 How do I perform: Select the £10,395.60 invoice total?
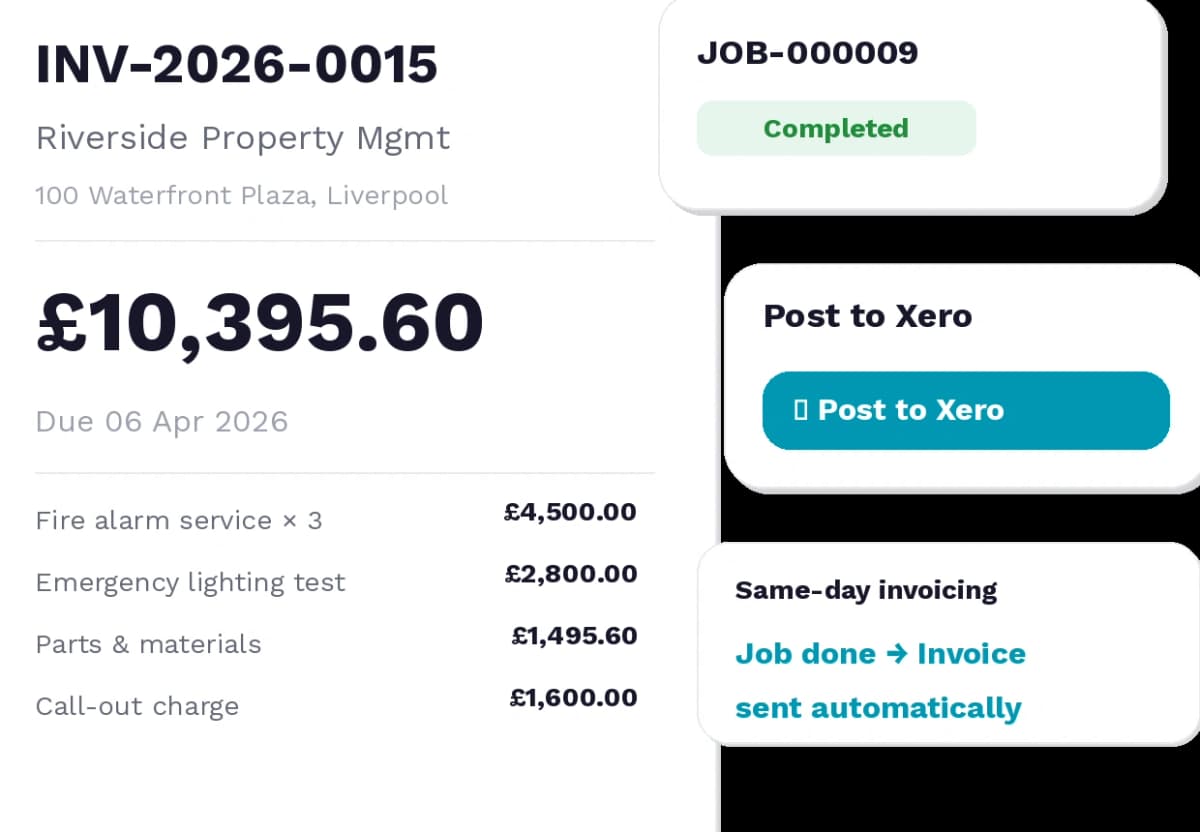pyautogui.click(x=258, y=321)
